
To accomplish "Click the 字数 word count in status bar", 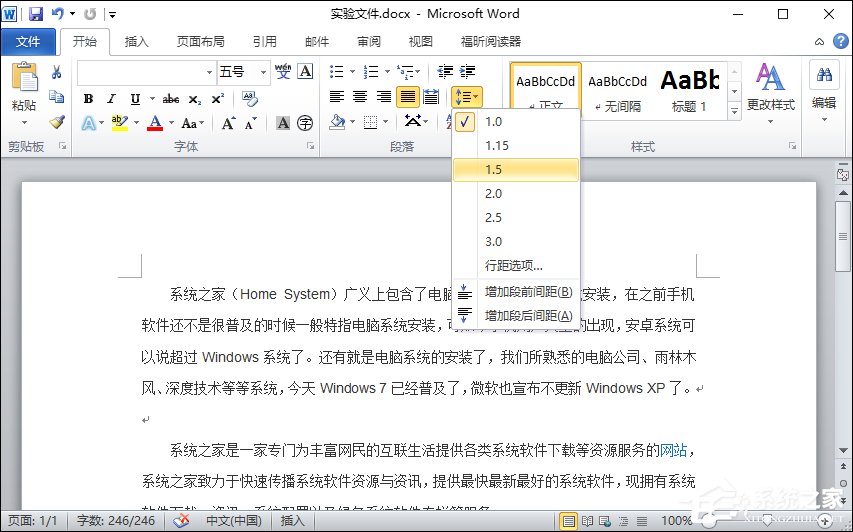I will click(116, 521).
